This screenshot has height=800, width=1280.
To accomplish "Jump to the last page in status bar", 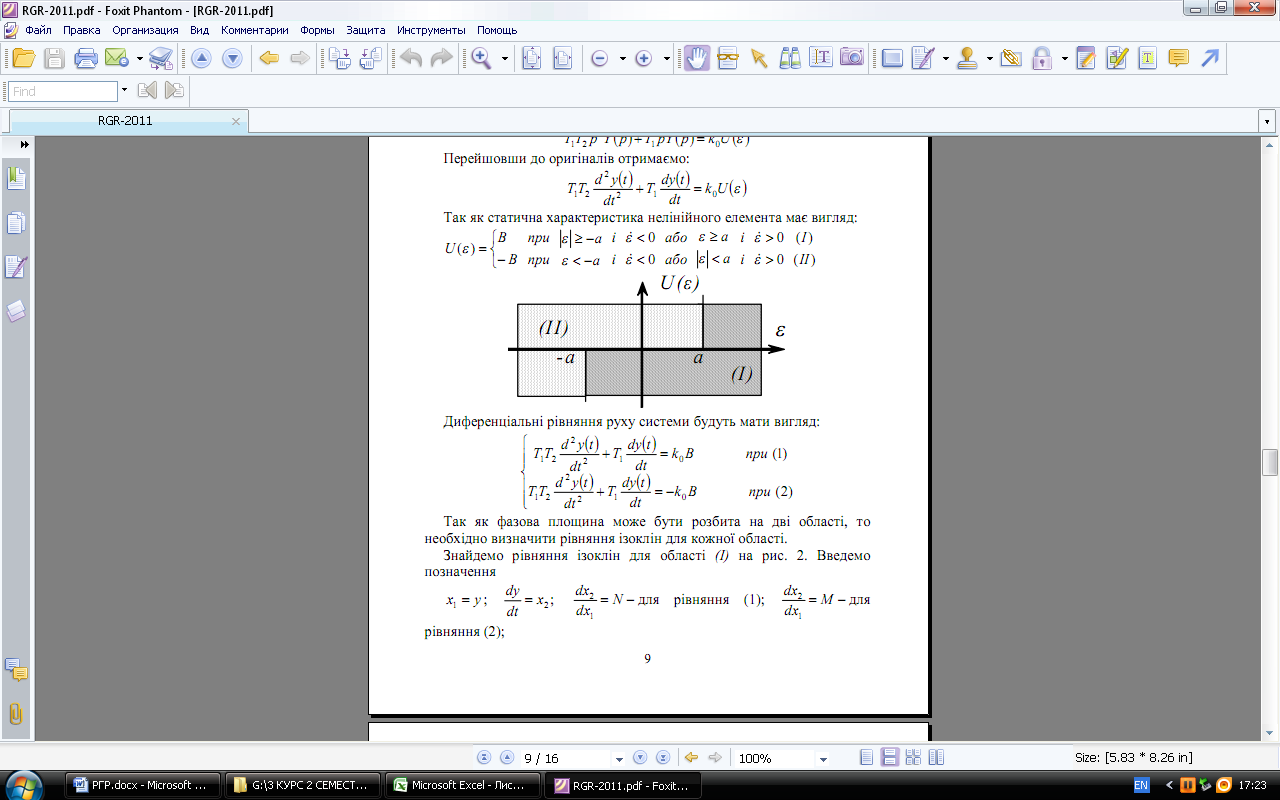I will (662, 758).
